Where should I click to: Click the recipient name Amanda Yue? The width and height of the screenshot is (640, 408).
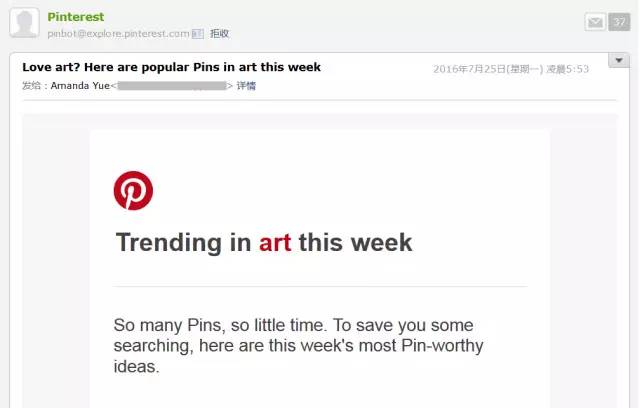pyautogui.click(x=80, y=86)
